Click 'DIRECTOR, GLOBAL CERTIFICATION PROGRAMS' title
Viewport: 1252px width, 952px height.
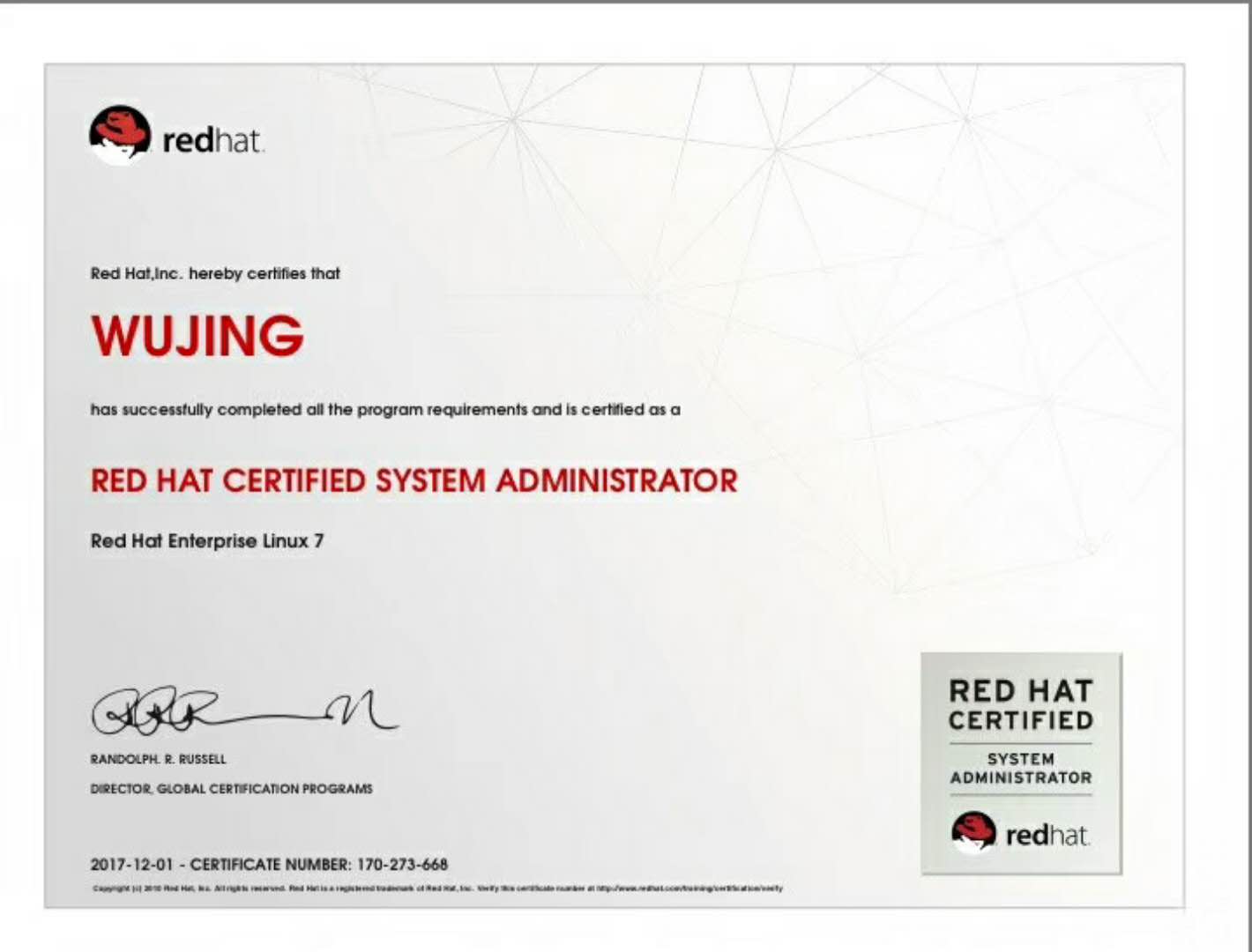231,789
